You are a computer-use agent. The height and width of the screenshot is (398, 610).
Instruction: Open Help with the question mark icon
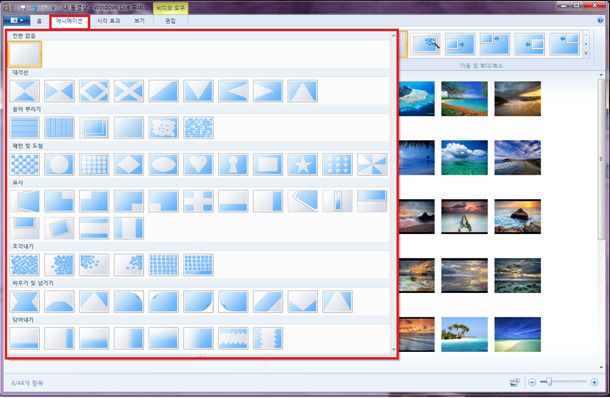(x=600, y=20)
